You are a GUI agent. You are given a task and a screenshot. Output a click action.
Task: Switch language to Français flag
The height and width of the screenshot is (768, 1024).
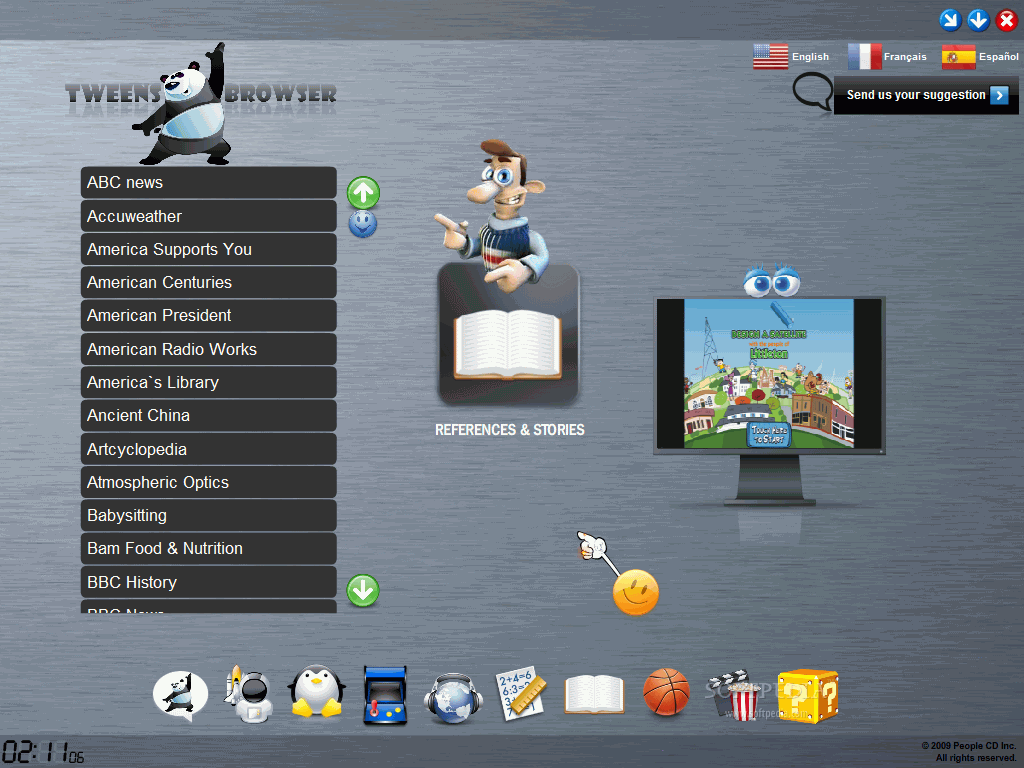865,56
